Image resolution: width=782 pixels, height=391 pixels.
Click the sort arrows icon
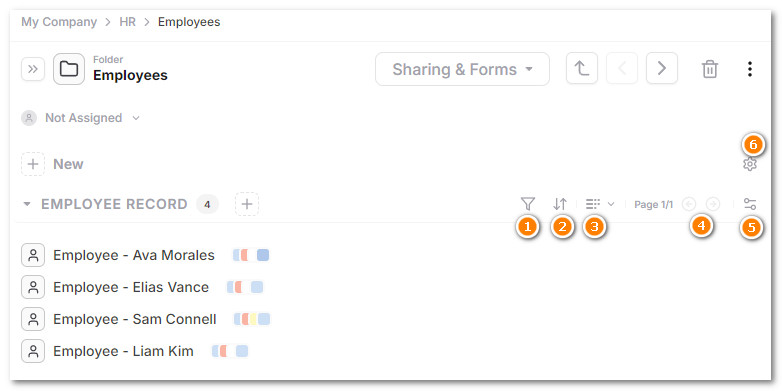tap(560, 204)
